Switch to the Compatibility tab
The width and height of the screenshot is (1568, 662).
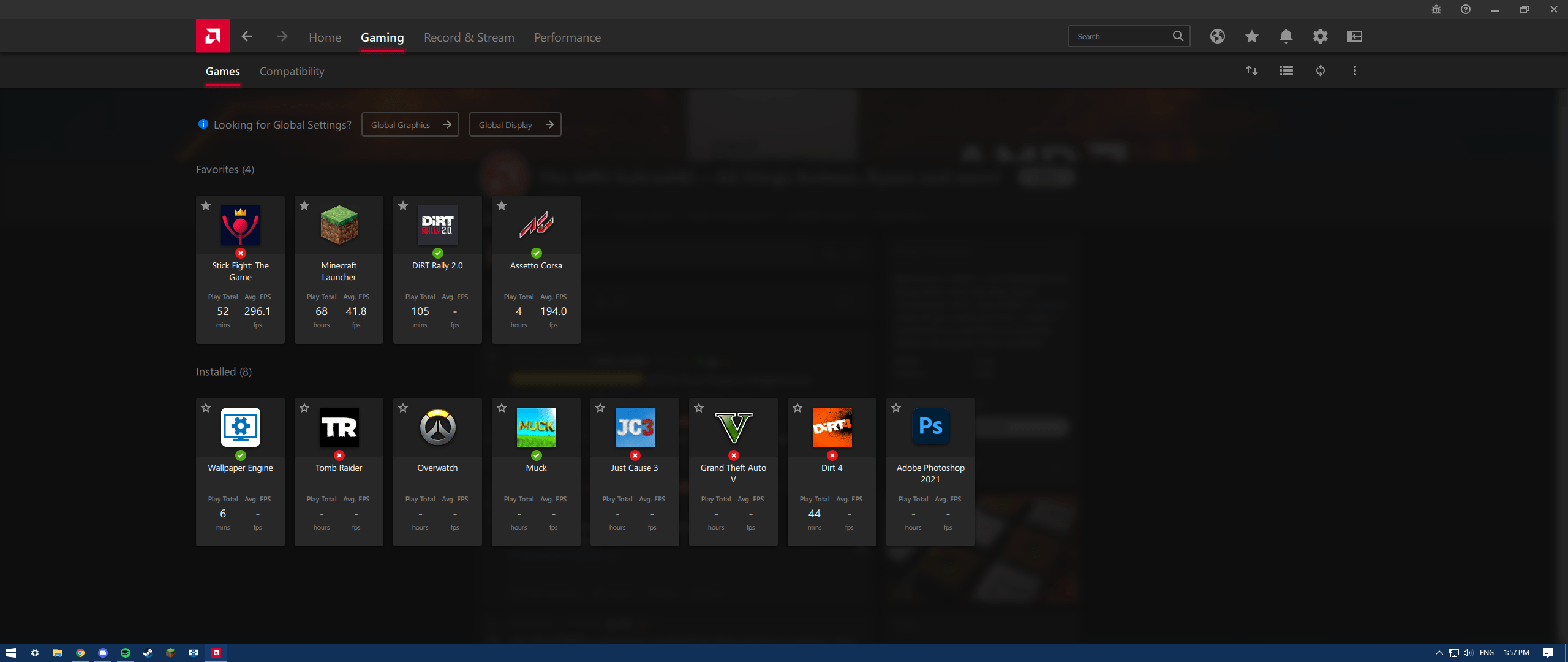pyautogui.click(x=292, y=71)
